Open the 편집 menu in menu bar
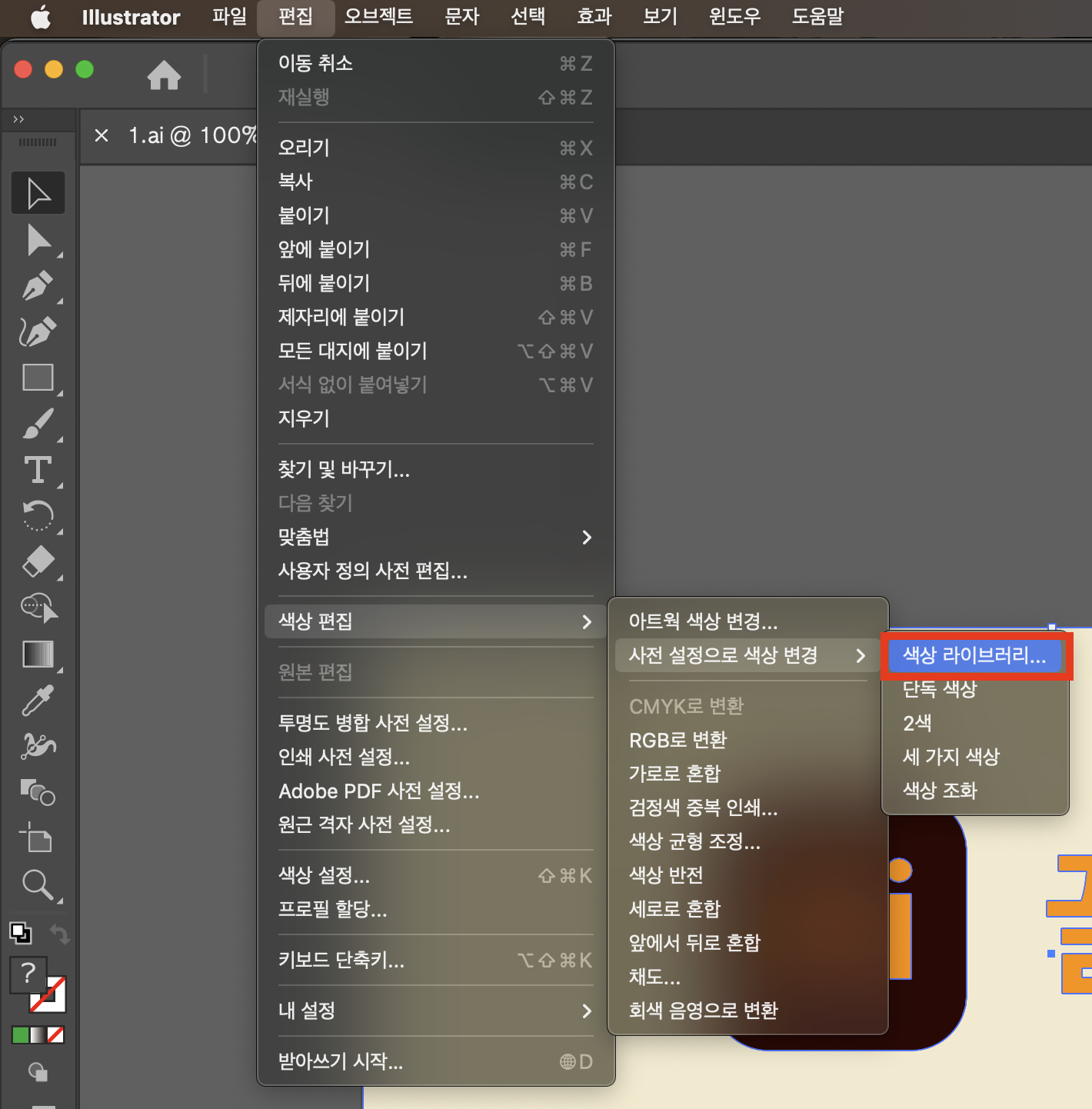 pyautogui.click(x=296, y=17)
